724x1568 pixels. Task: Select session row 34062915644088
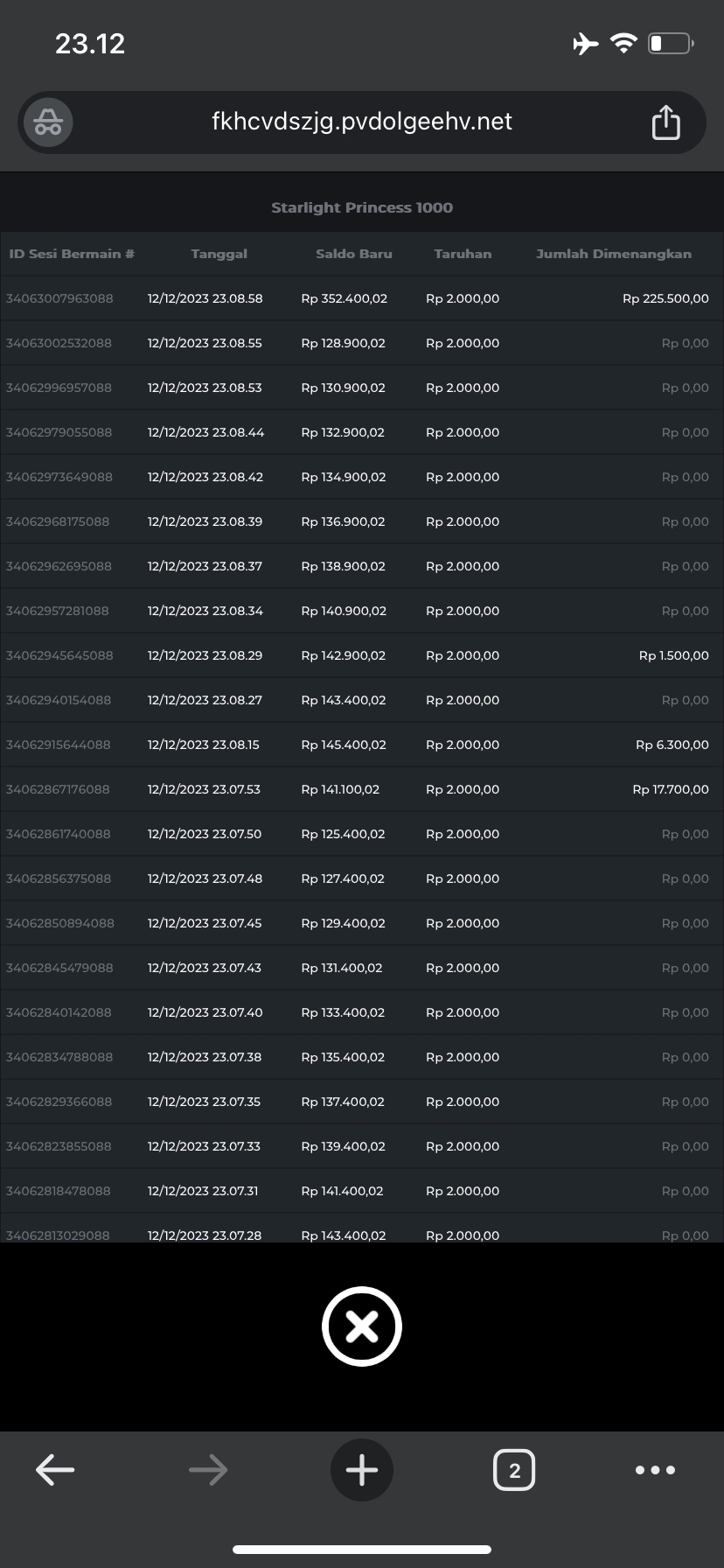coord(59,745)
